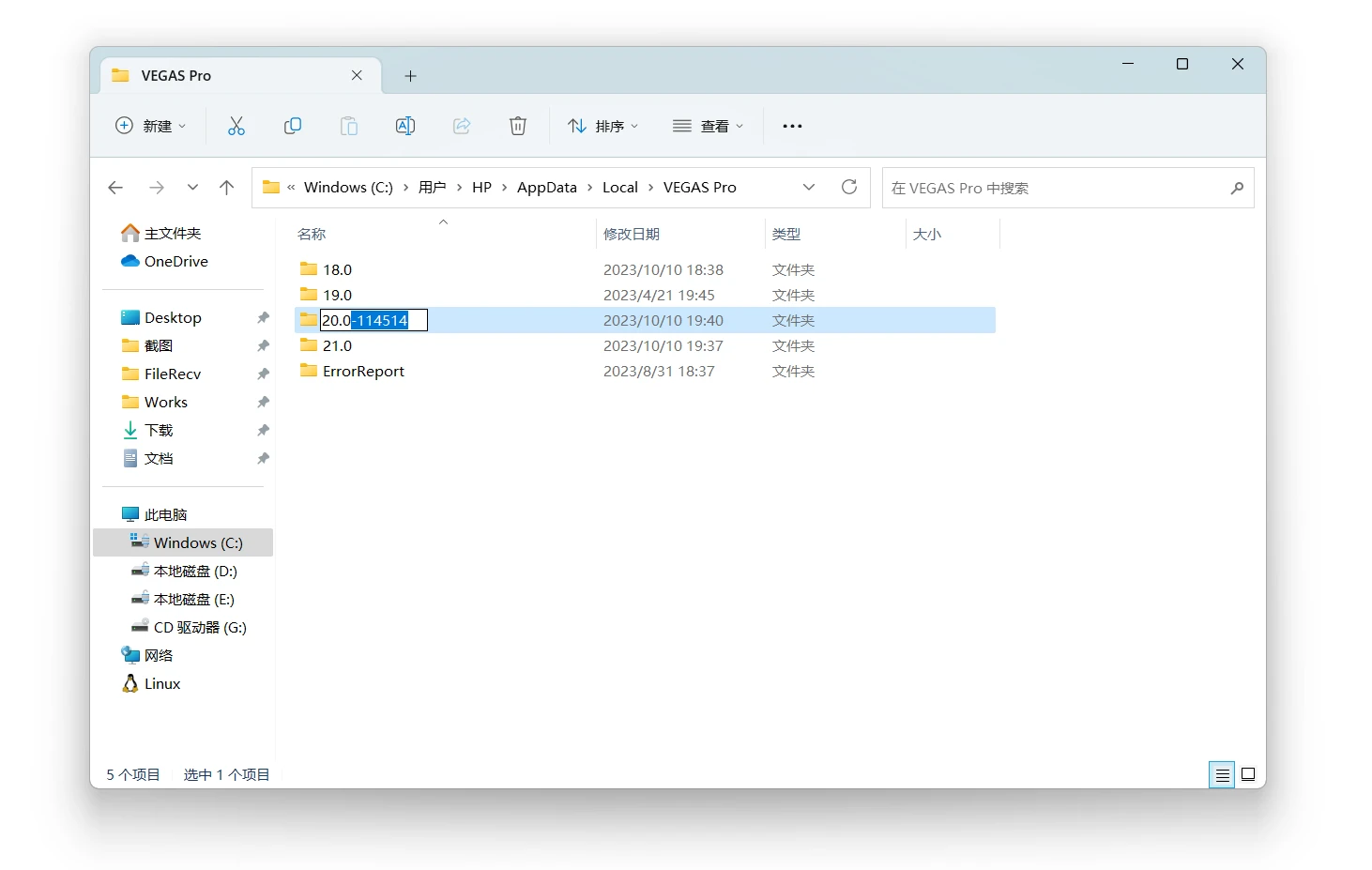The height and width of the screenshot is (870, 1372).
Task: Switch to details view icon in status bar
Action: click(1222, 775)
